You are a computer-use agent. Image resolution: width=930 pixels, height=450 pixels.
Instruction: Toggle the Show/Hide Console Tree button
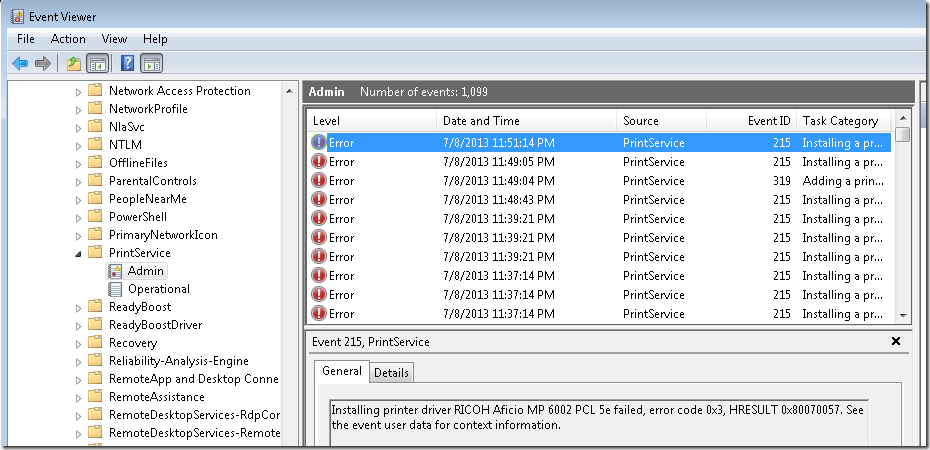click(97, 64)
